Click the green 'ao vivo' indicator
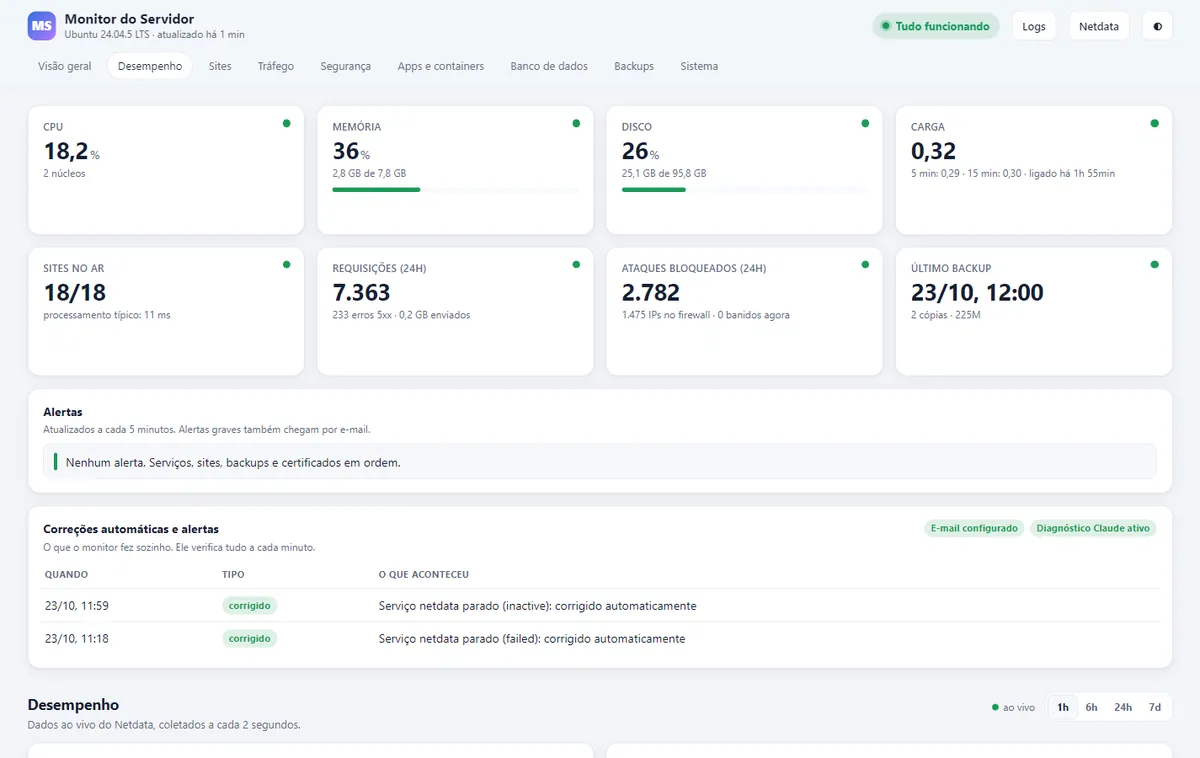Screen dimensions: 1200x758 coord(1013,707)
